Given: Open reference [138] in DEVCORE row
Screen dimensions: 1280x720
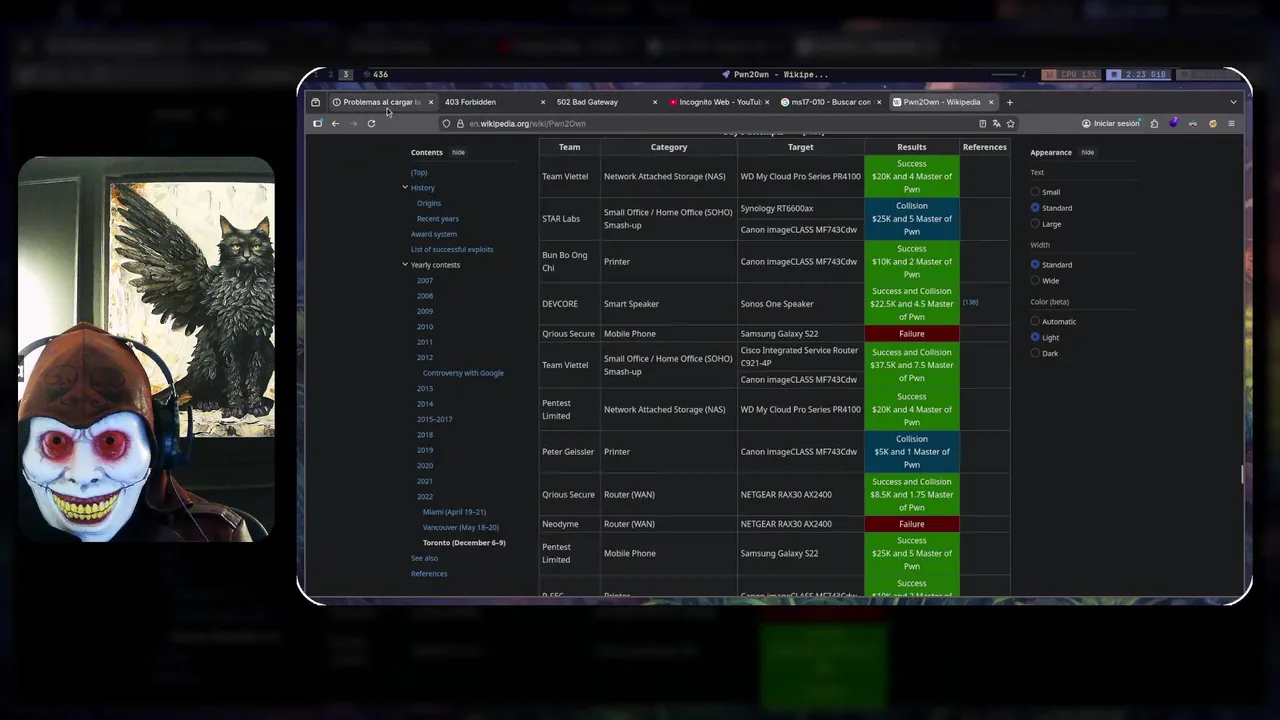Looking at the screenshot, I should (x=970, y=302).
